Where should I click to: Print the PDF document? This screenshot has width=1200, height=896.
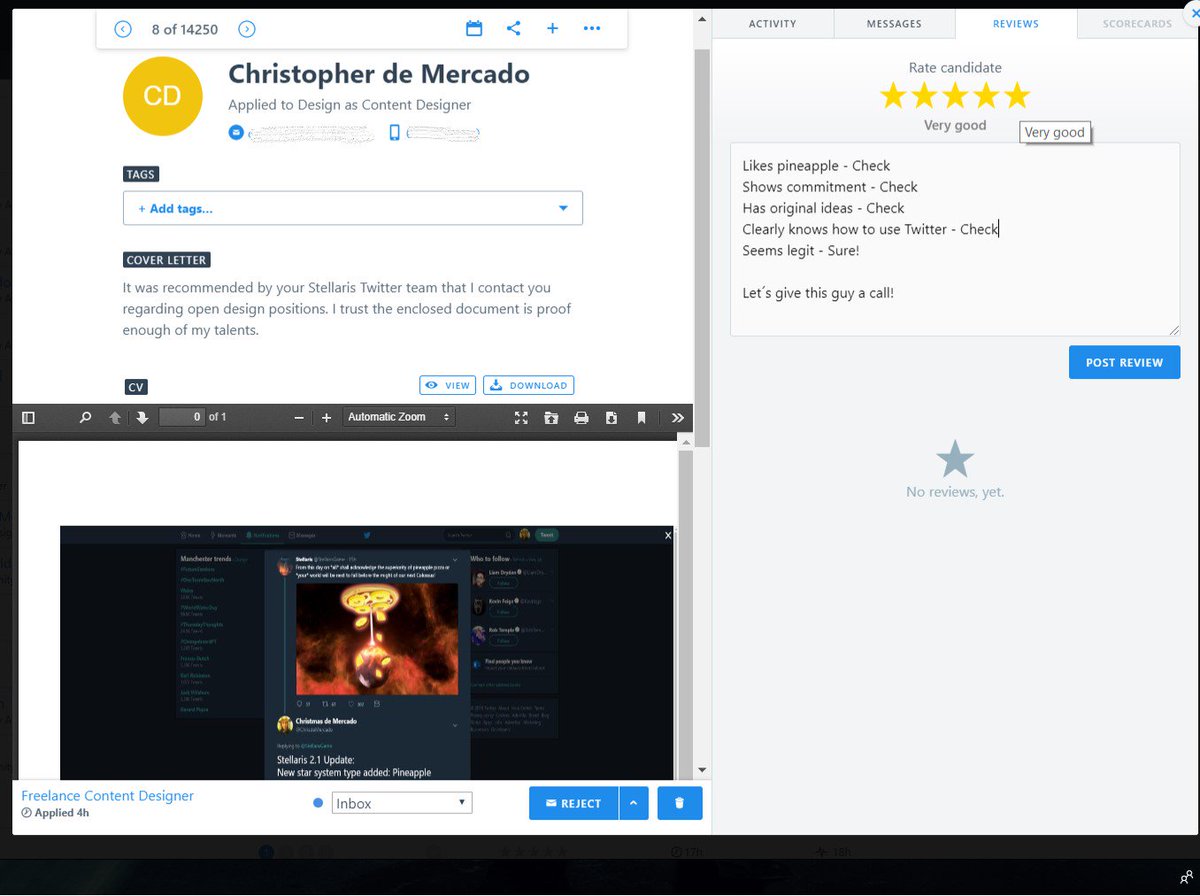tap(581, 417)
